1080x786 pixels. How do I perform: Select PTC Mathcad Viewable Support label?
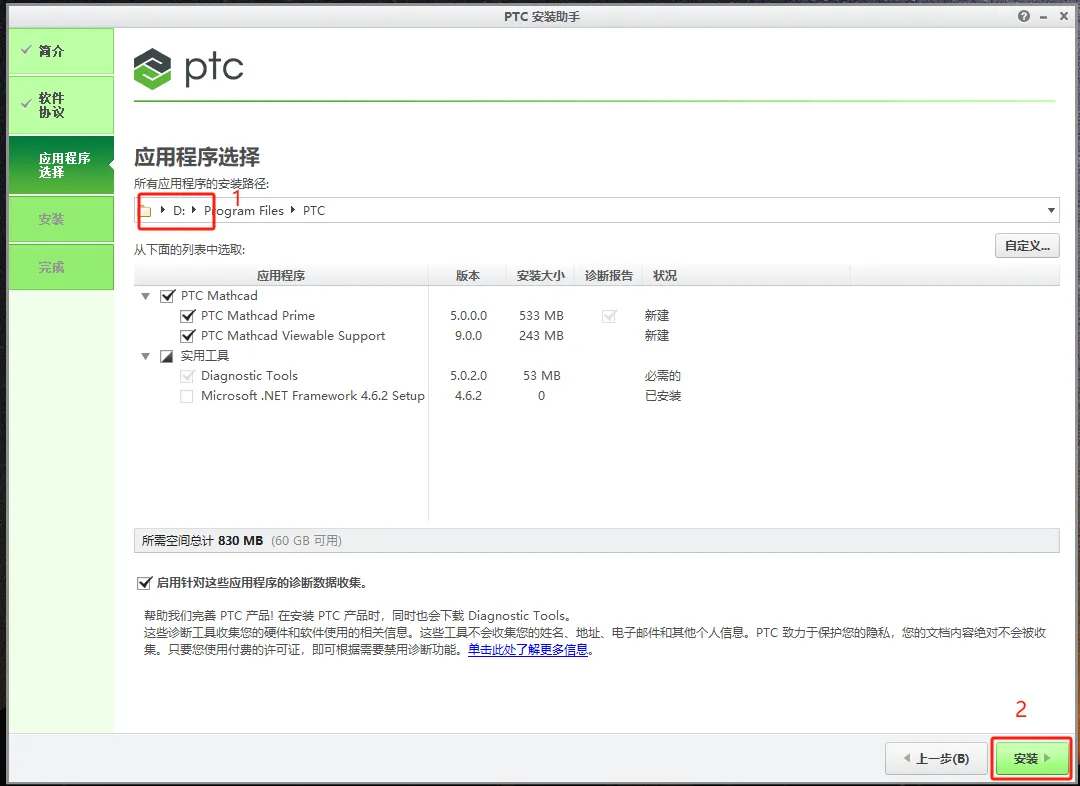coord(293,335)
